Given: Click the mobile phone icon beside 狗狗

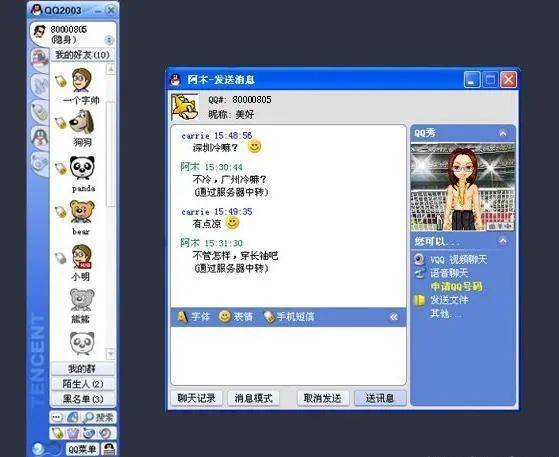Looking at the screenshot, I should pos(61,123).
